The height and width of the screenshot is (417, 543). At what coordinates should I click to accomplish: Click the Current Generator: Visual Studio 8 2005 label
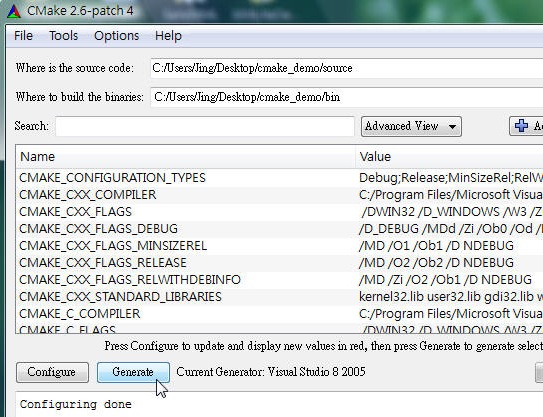coord(271,372)
